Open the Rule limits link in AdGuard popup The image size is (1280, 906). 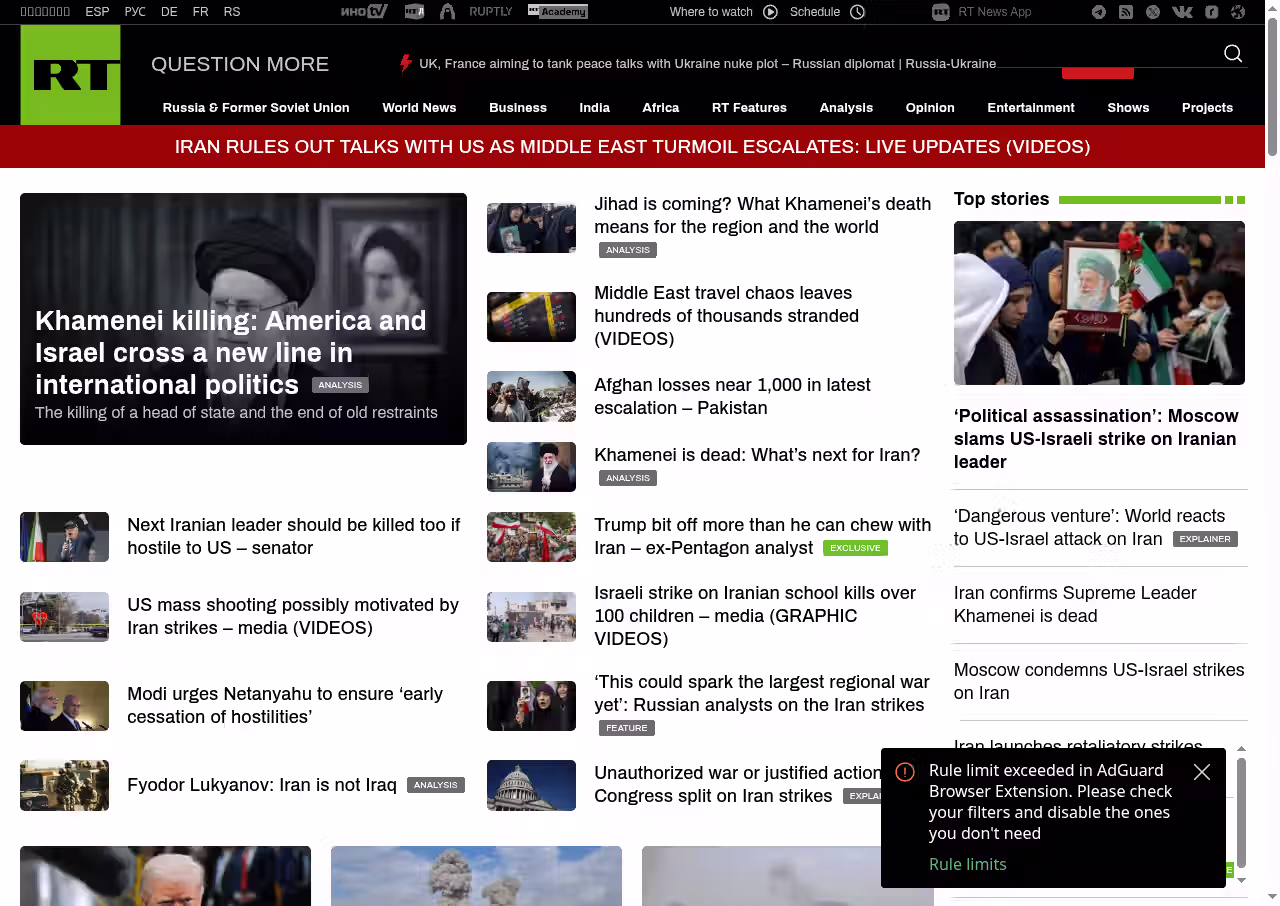coord(967,864)
